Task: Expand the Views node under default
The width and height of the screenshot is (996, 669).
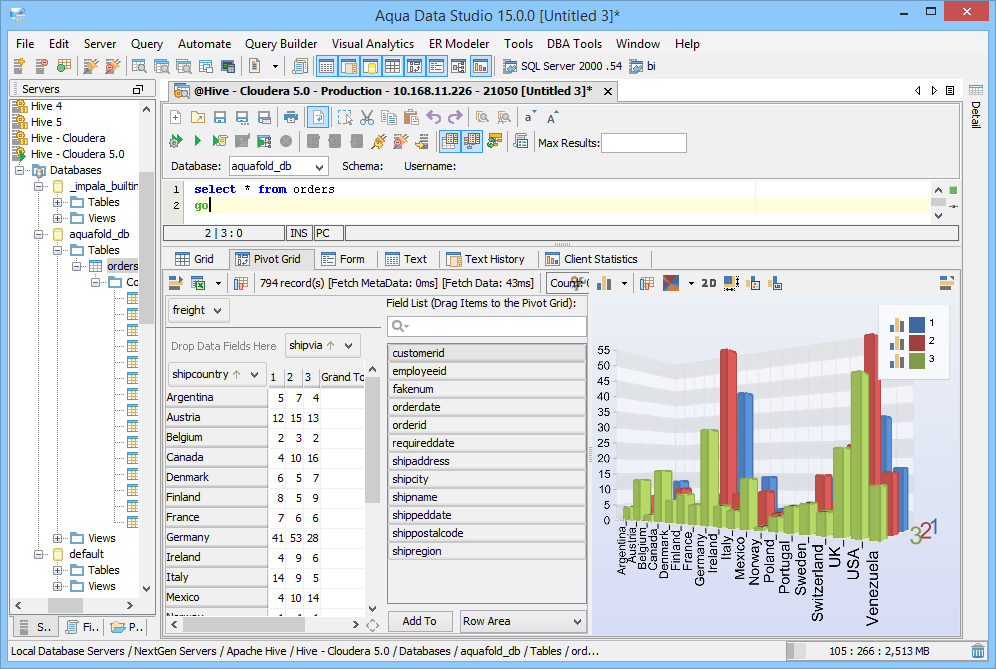Action: [58, 586]
